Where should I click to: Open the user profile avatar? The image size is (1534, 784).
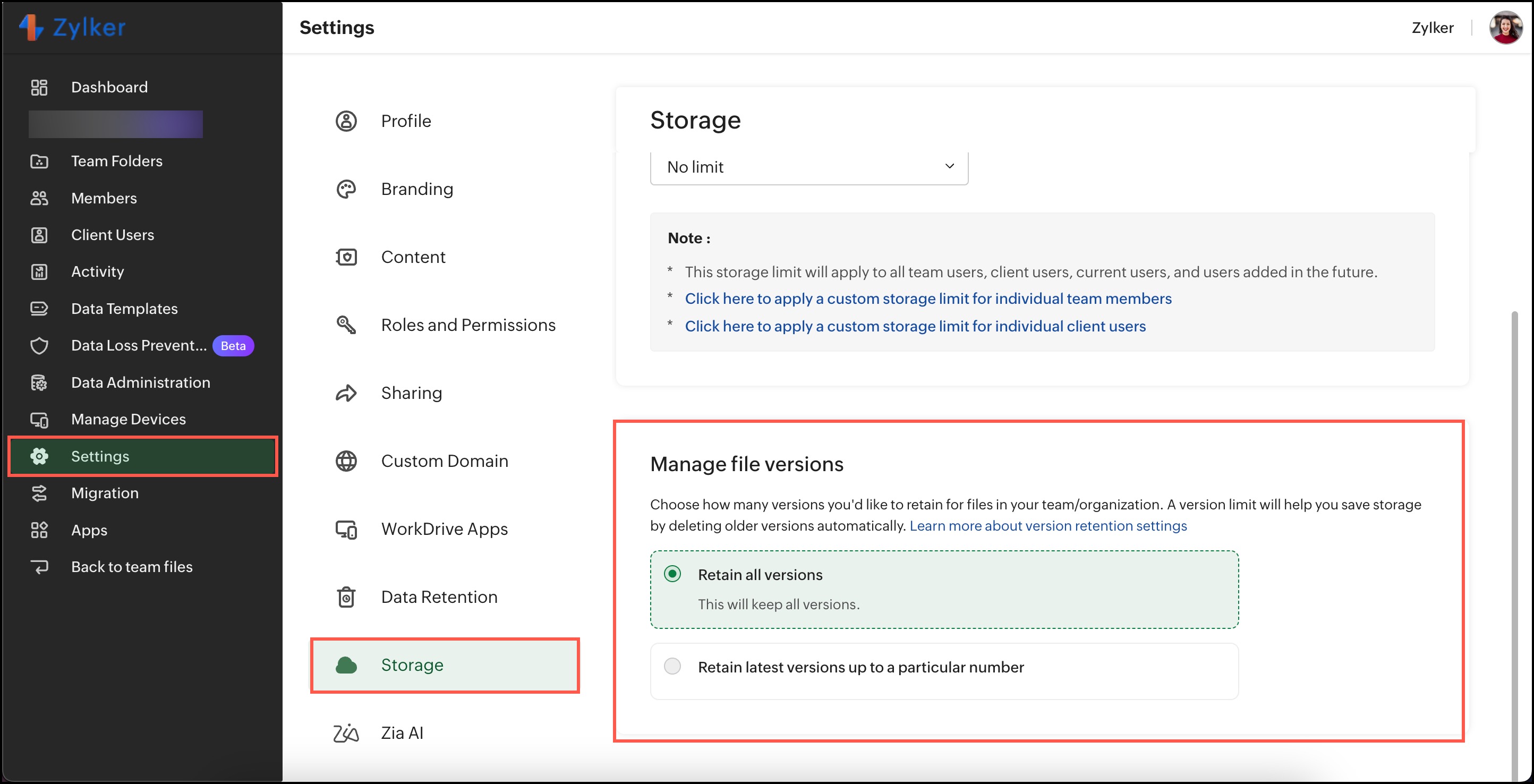tap(1505, 28)
